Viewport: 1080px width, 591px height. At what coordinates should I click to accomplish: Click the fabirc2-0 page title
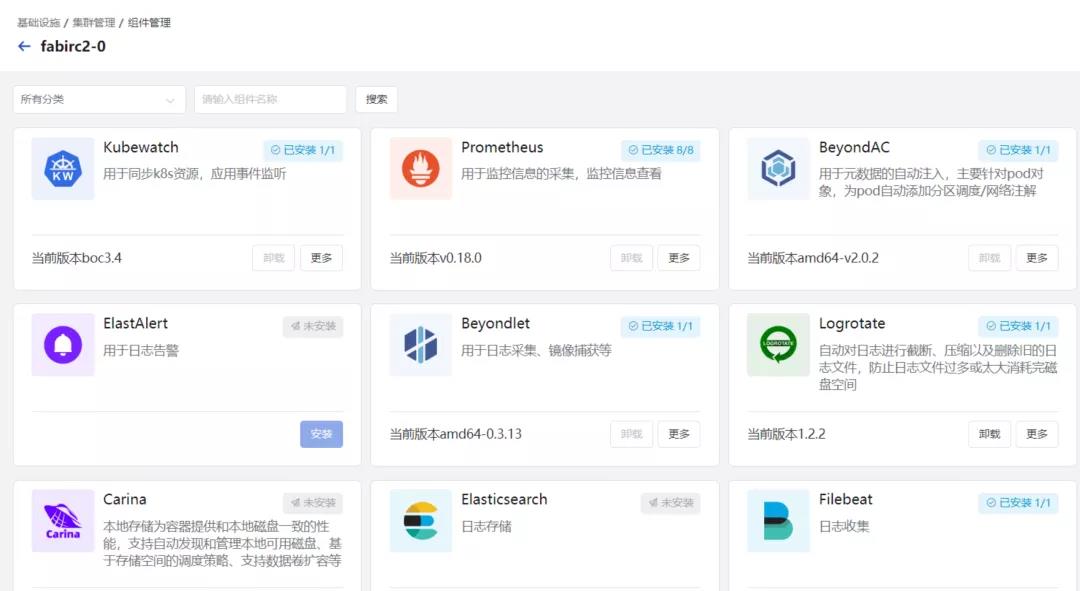[x=73, y=47]
